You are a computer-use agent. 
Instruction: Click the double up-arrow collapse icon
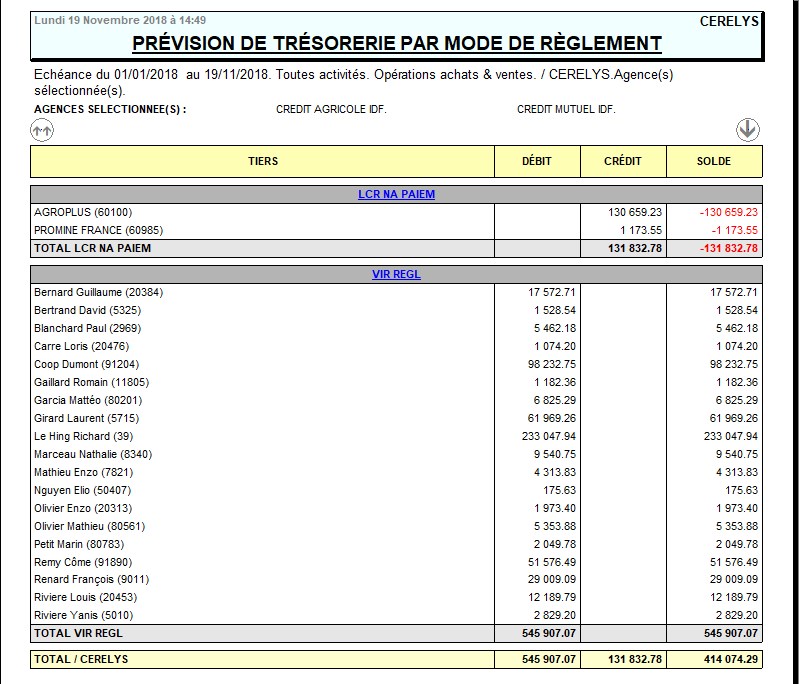(42, 129)
